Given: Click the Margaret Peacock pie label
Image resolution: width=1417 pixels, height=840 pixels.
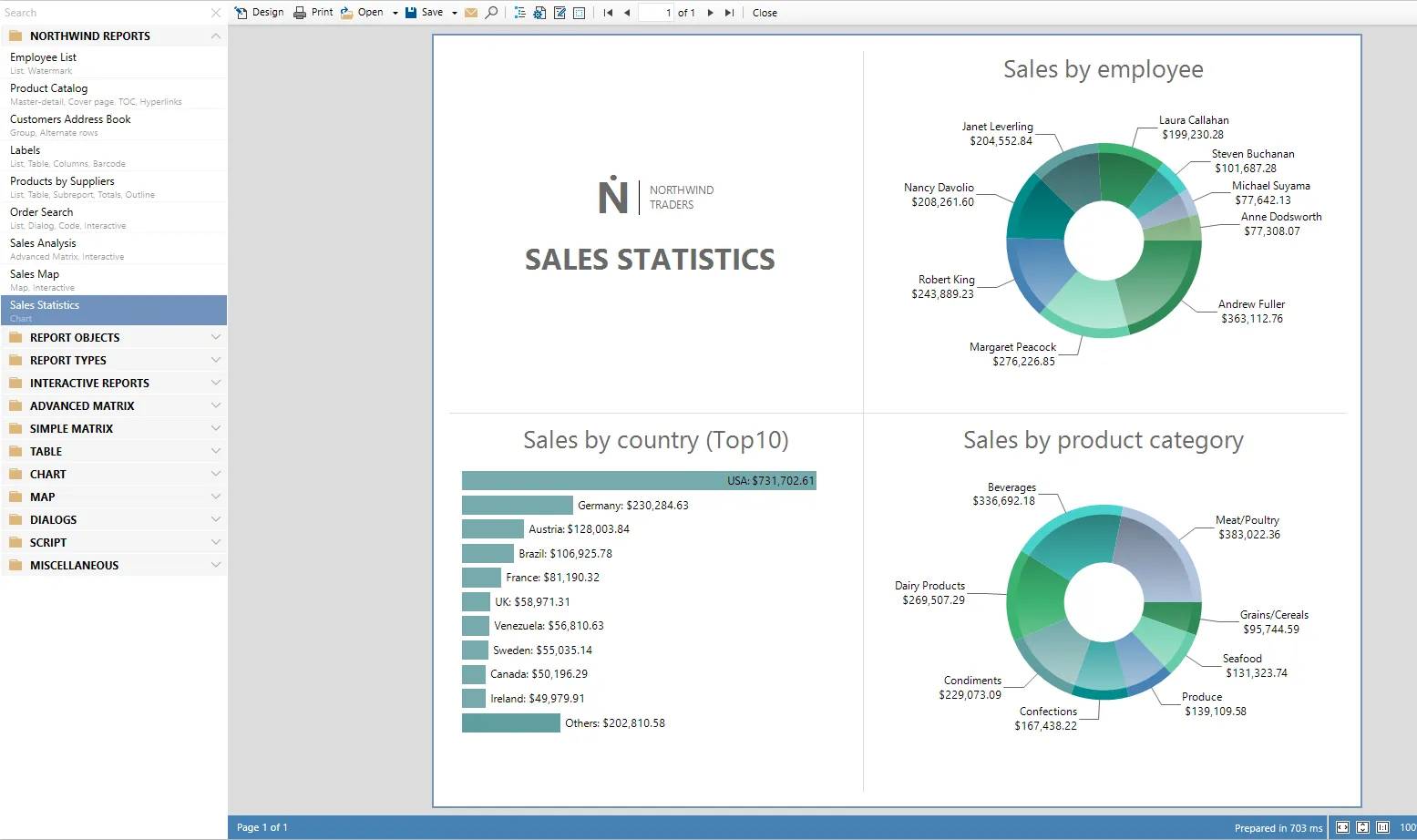Looking at the screenshot, I should click(1013, 353).
